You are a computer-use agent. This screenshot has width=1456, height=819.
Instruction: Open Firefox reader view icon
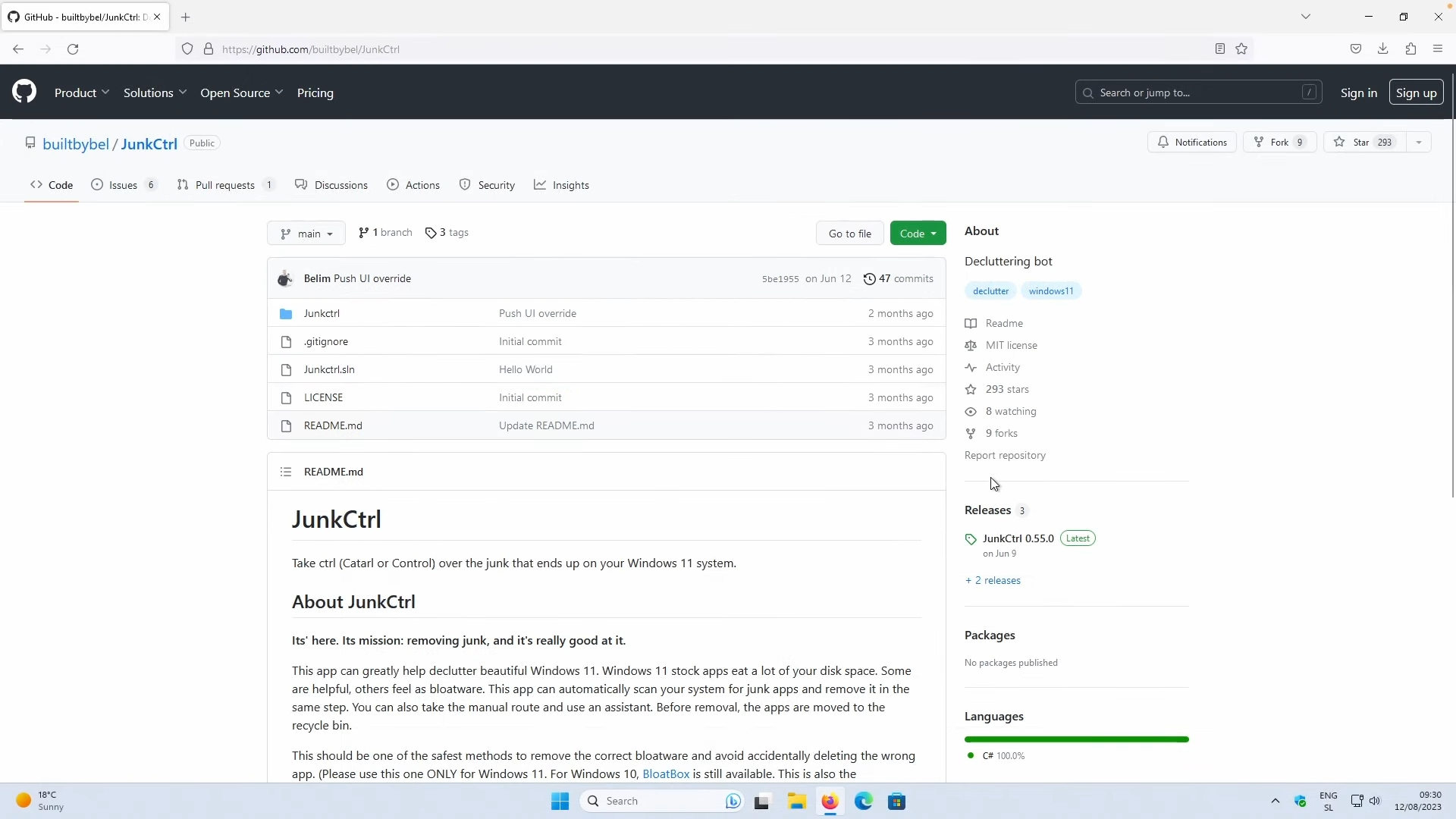pos(1219,49)
